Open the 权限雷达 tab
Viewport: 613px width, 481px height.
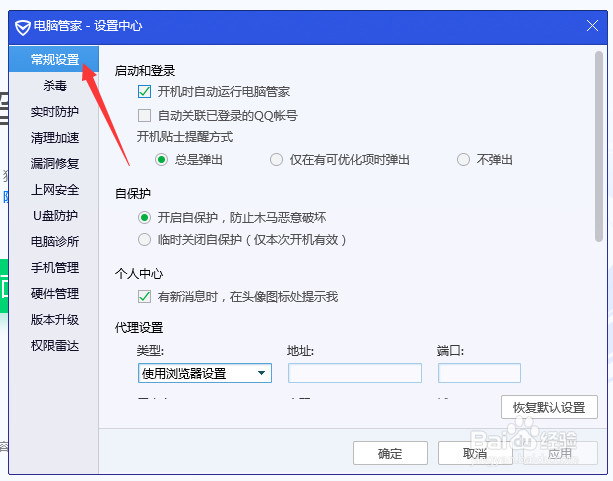tap(55, 345)
